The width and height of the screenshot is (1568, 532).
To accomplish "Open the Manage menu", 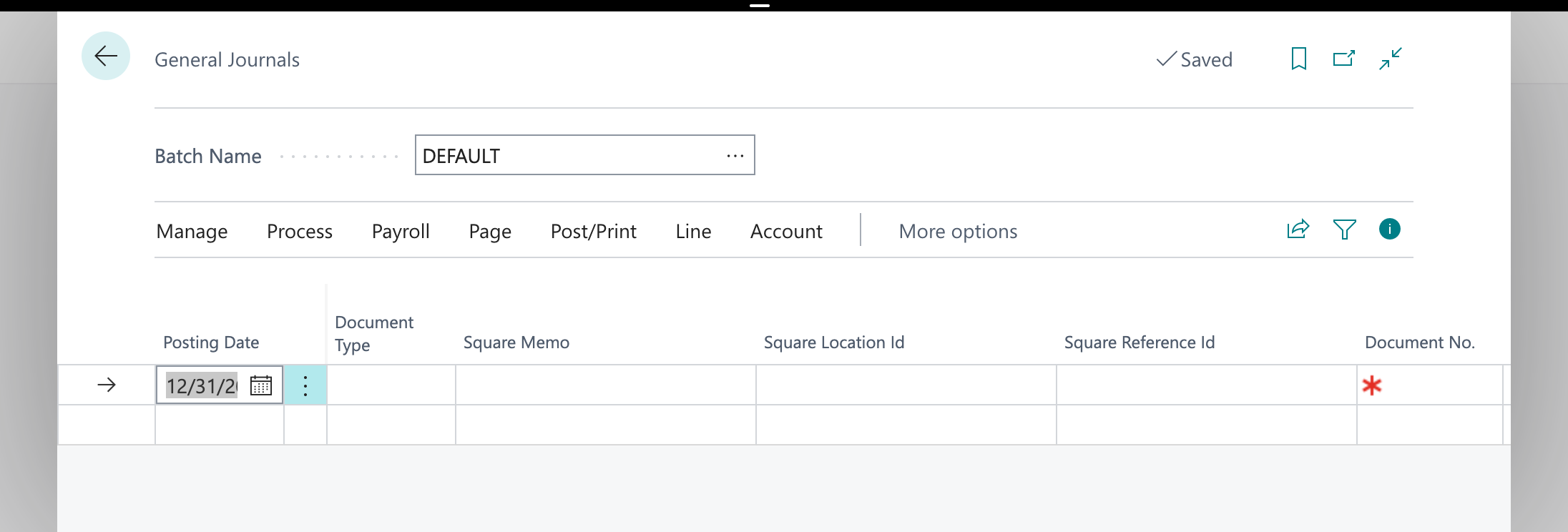I will [x=192, y=232].
